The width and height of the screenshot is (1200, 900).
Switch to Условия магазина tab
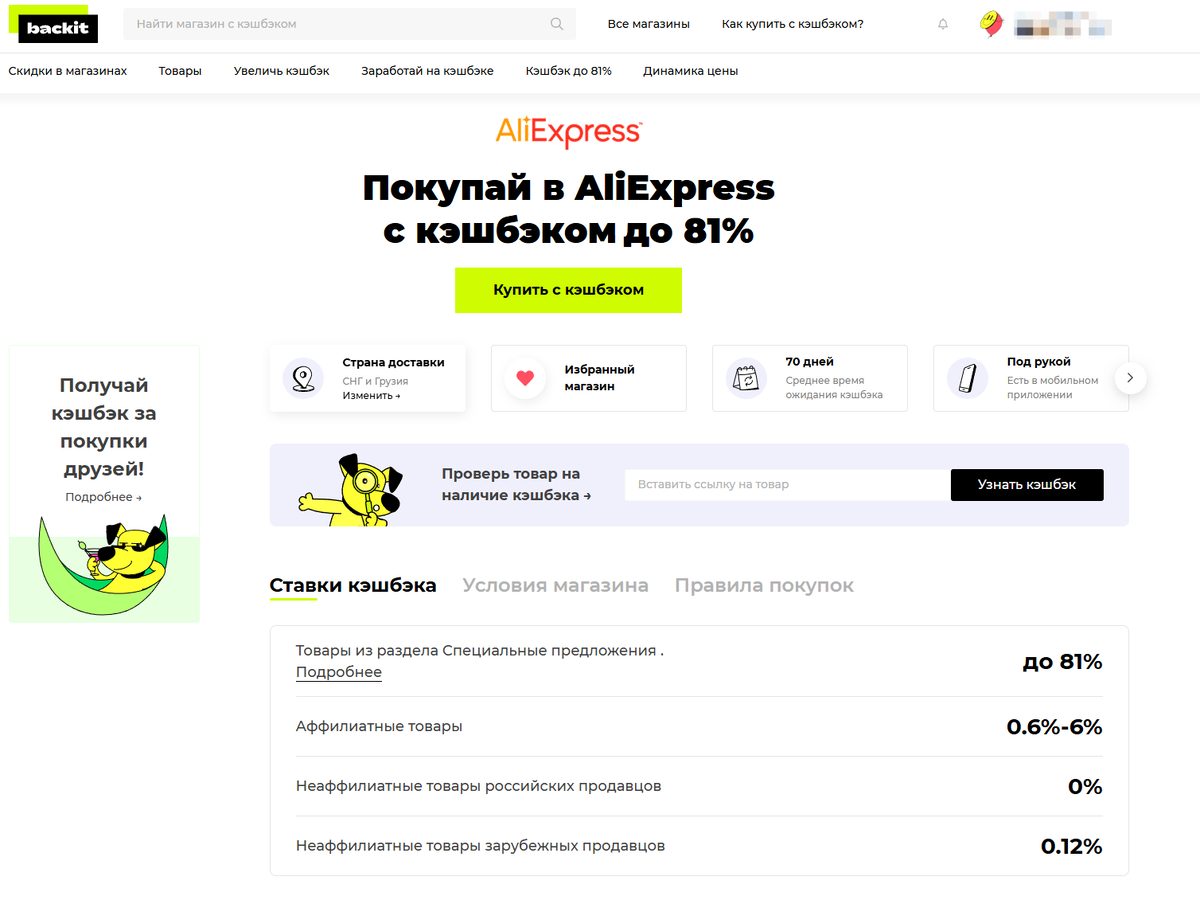(555, 586)
